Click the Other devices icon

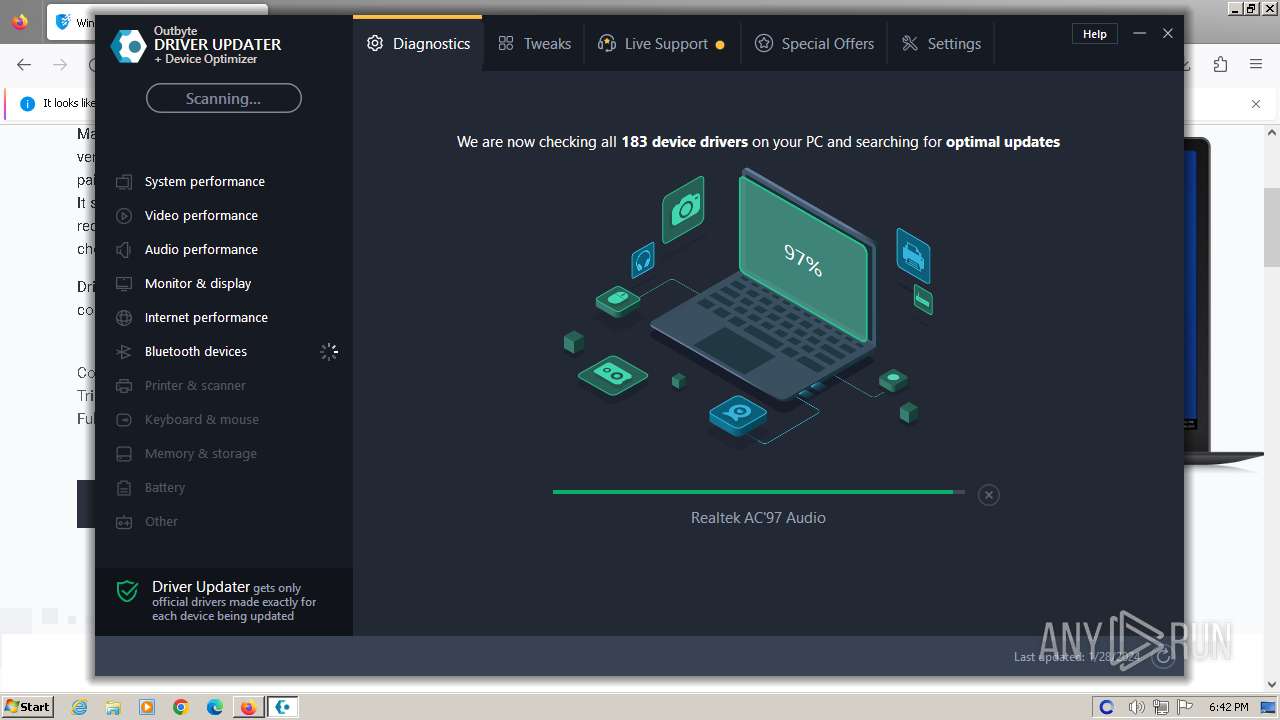coord(124,522)
